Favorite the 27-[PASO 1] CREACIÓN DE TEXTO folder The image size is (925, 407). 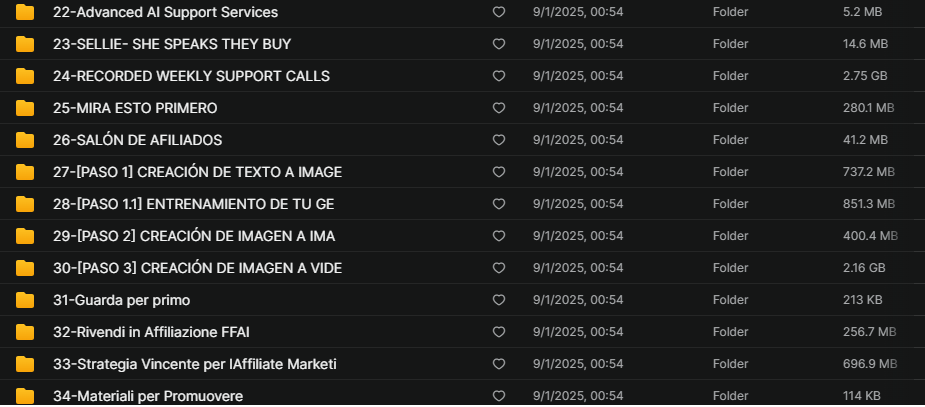tap(499, 172)
